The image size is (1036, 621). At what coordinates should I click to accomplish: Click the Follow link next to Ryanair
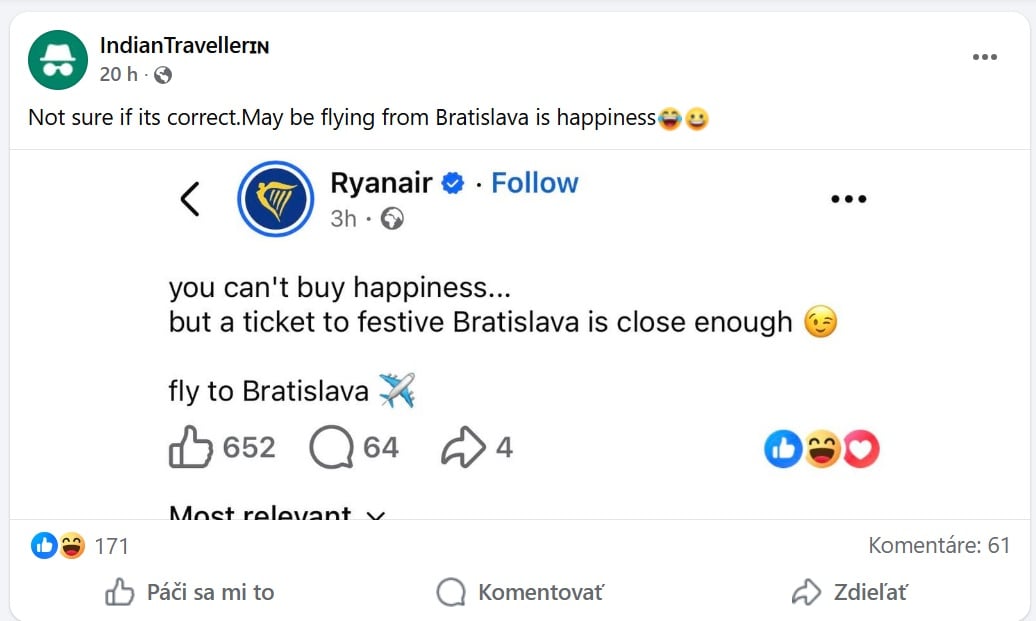tap(534, 183)
